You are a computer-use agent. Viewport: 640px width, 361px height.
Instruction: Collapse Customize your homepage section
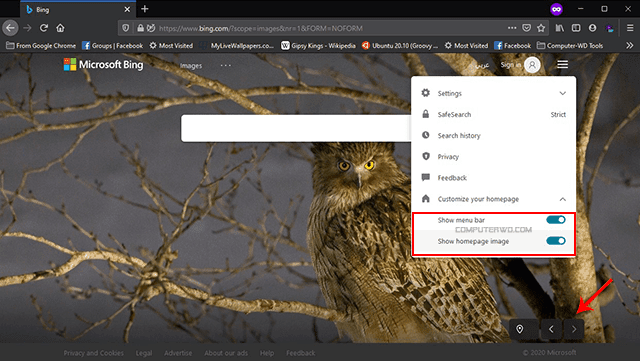click(562, 199)
